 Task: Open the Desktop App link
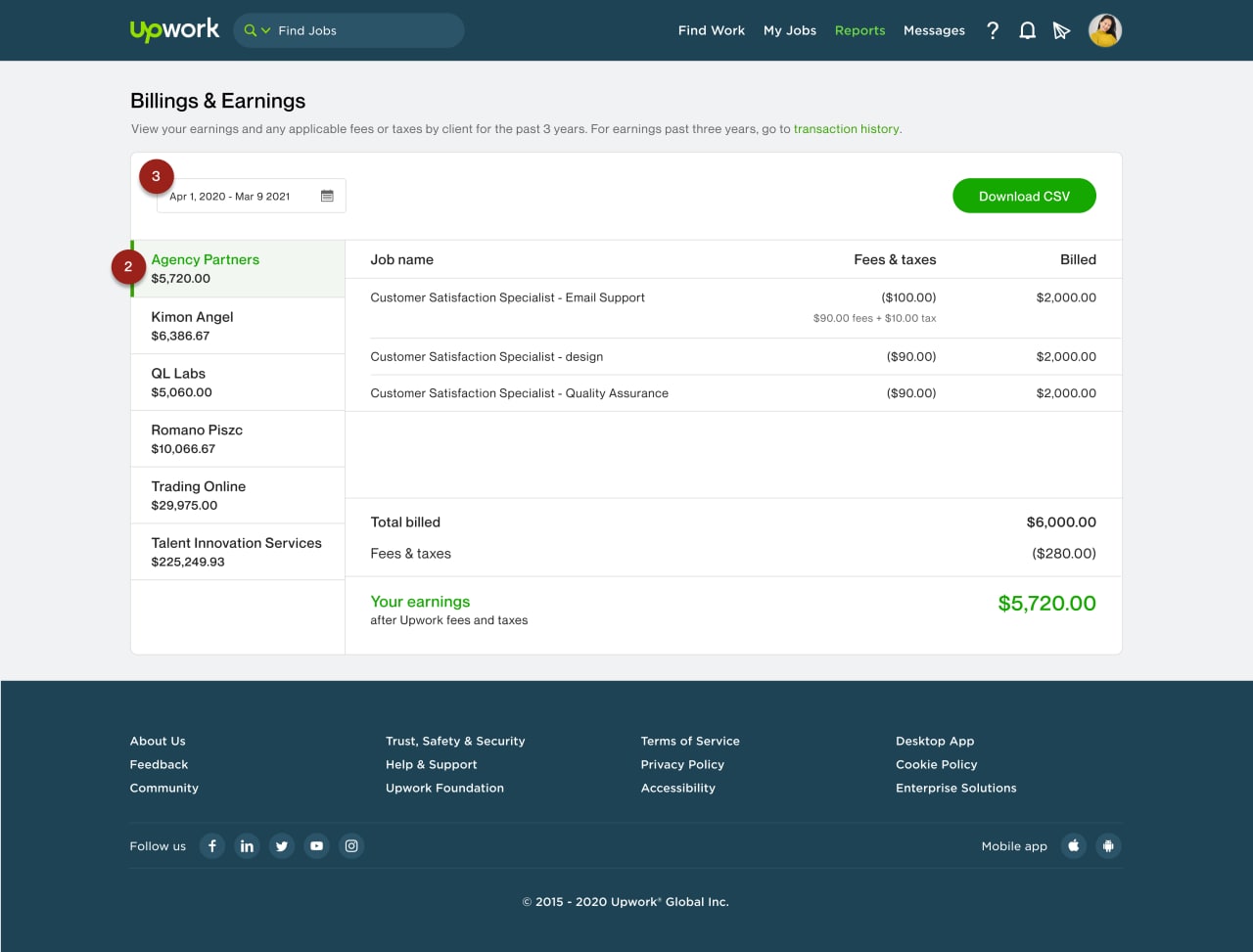point(935,741)
